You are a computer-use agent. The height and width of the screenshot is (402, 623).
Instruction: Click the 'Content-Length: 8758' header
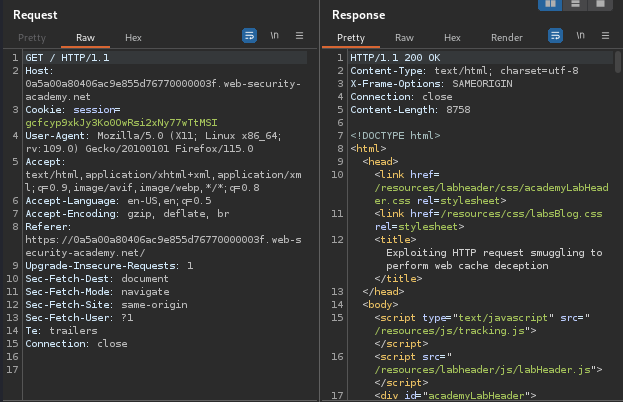click(410, 110)
